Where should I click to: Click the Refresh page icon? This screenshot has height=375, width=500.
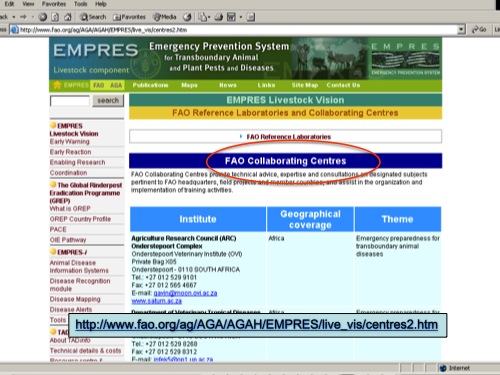(x=55, y=17)
